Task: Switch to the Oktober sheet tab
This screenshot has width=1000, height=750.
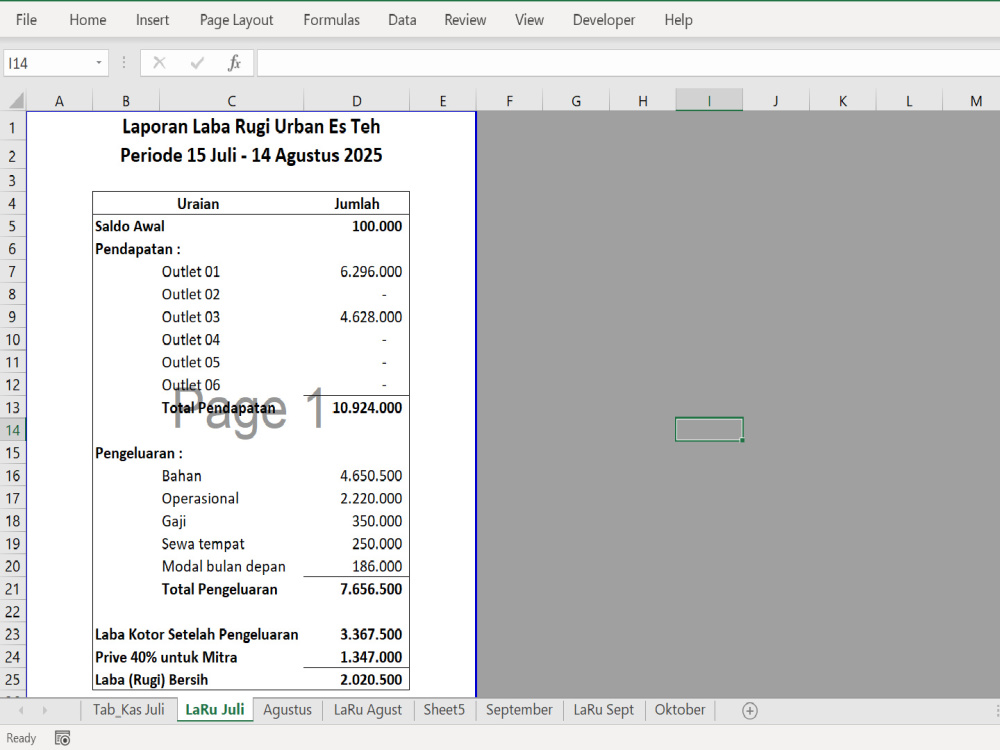Action: pos(680,710)
